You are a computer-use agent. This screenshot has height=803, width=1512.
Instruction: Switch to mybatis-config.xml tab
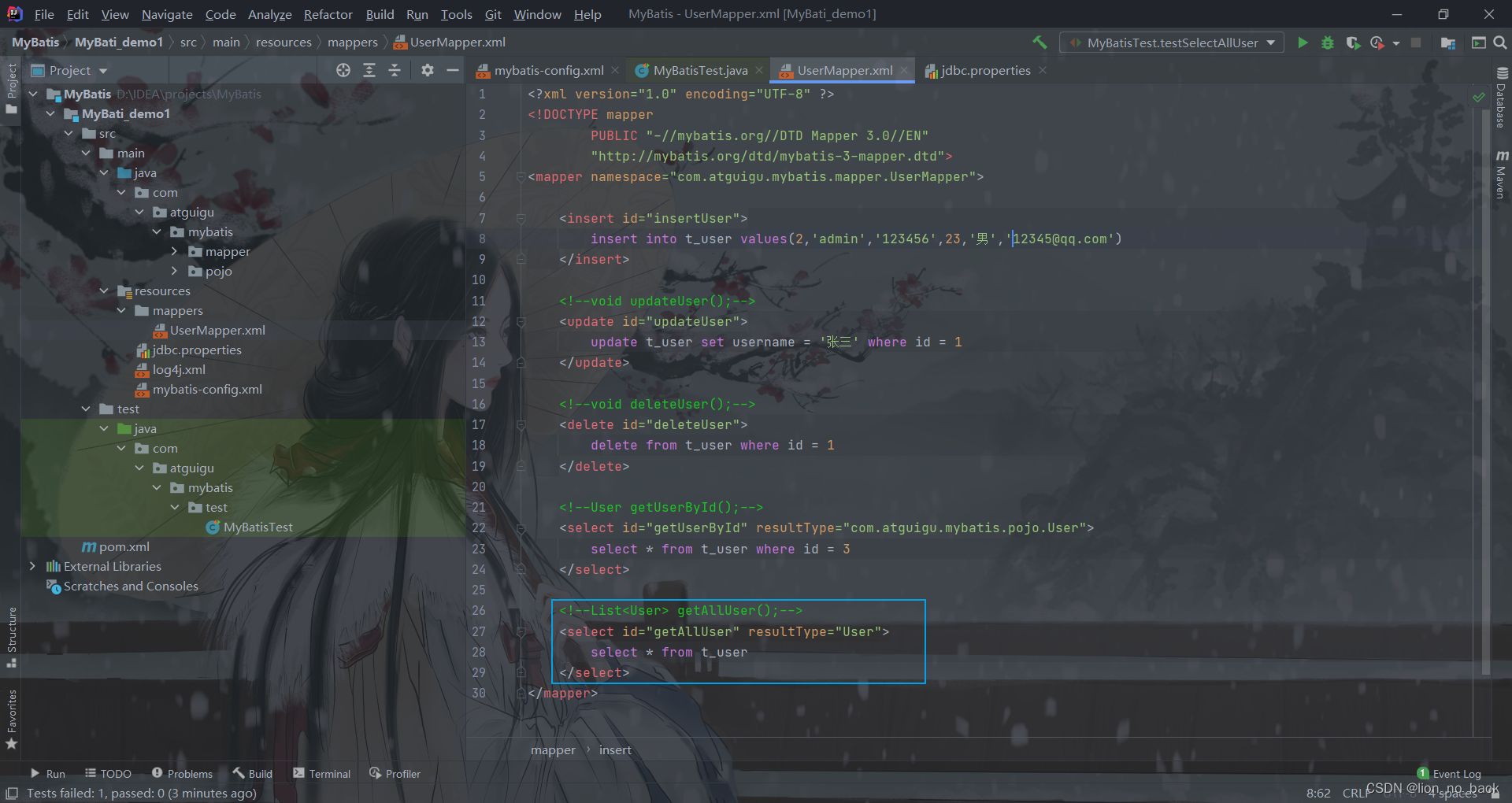tap(548, 70)
